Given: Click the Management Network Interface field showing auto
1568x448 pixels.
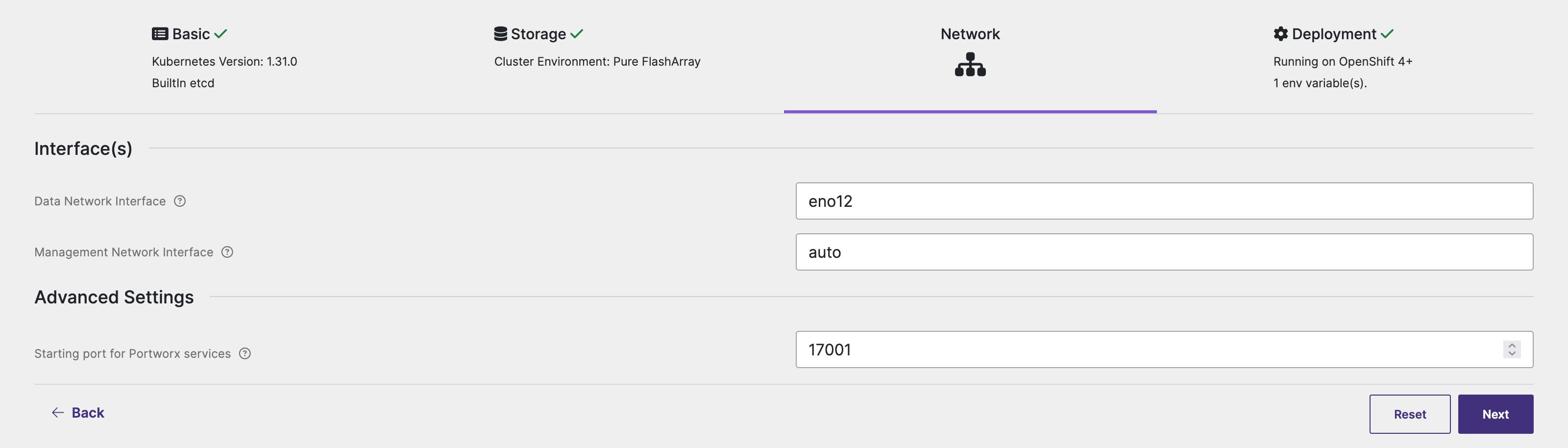Looking at the screenshot, I should (1163, 252).
